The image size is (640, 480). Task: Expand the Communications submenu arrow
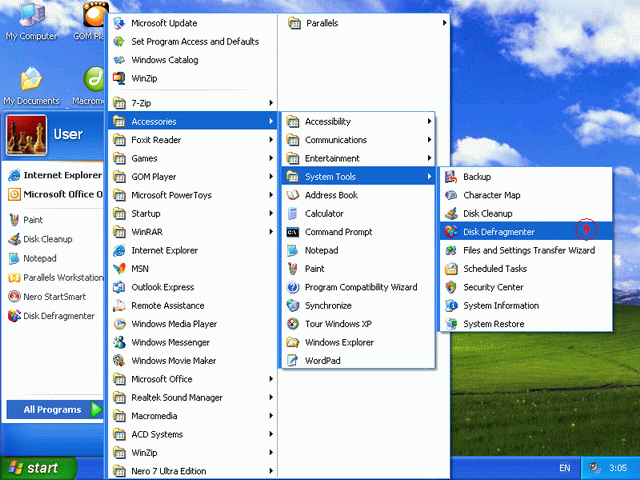(429, 140)
